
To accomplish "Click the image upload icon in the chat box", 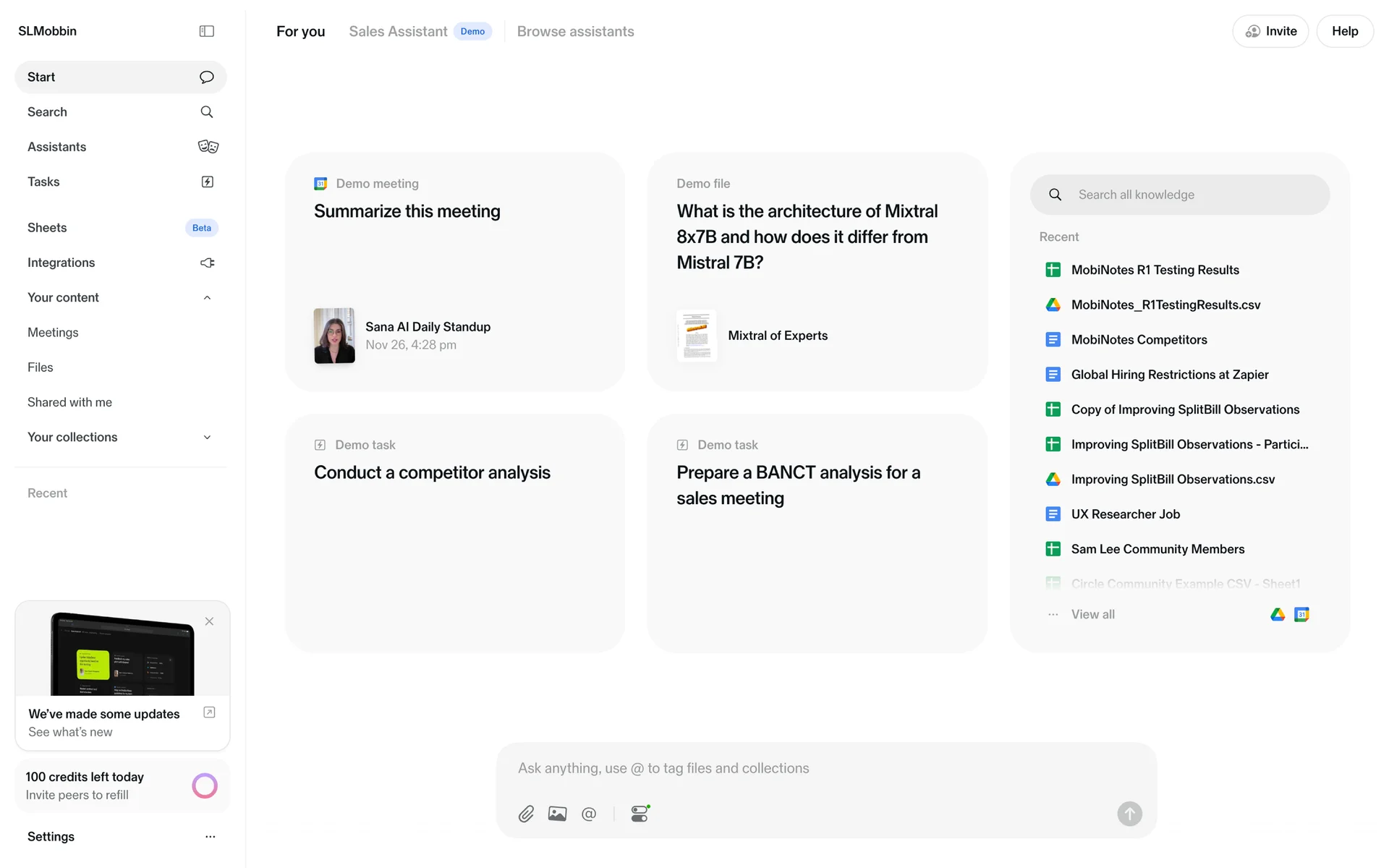I will click(557, 814).
